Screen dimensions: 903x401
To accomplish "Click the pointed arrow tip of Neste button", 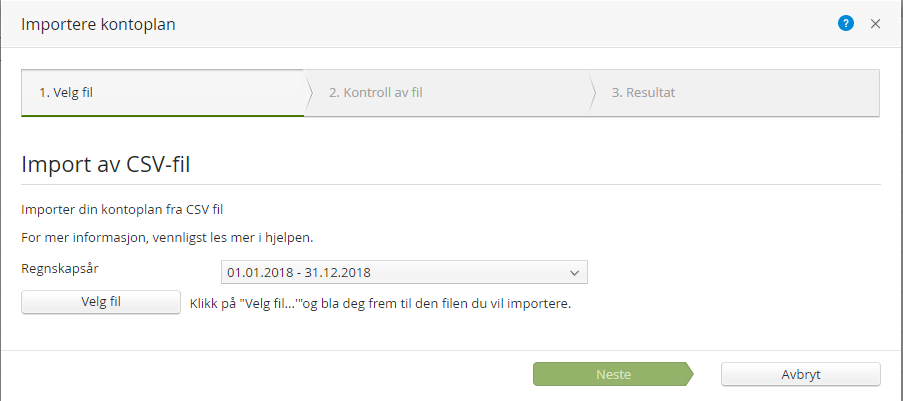I will tap(687, 375).
